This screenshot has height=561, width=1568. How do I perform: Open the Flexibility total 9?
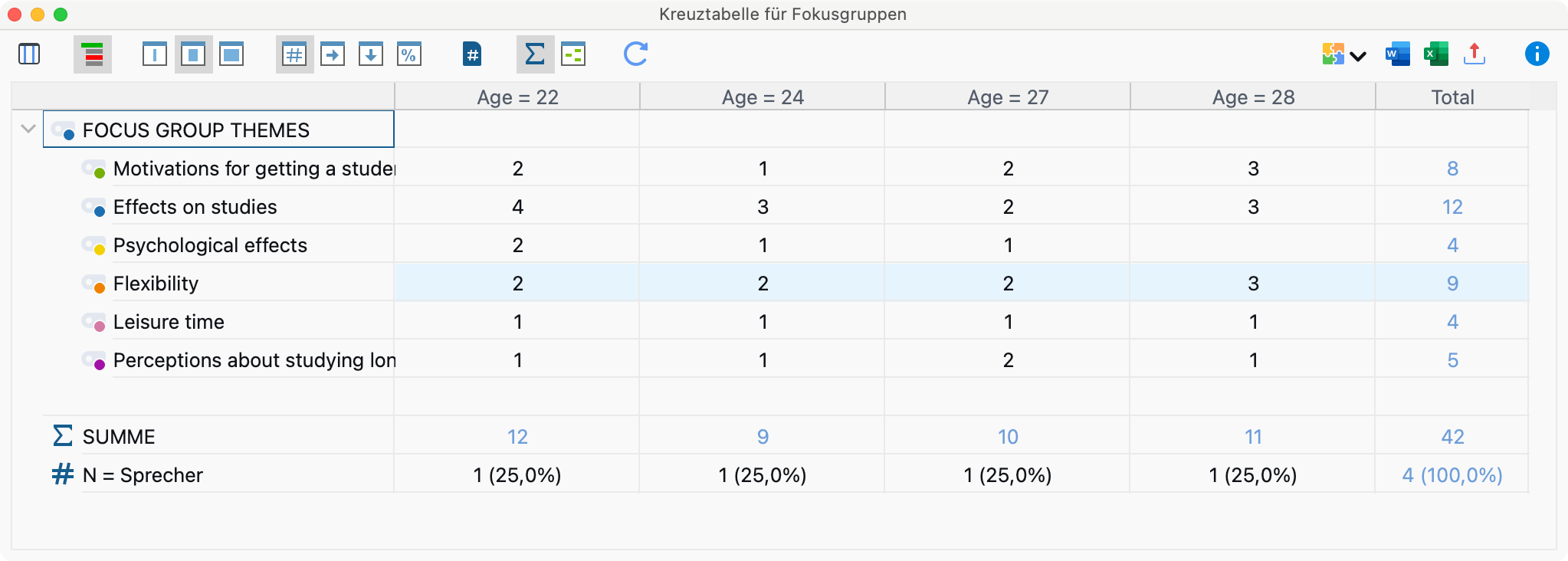(x=1452, y=284)
